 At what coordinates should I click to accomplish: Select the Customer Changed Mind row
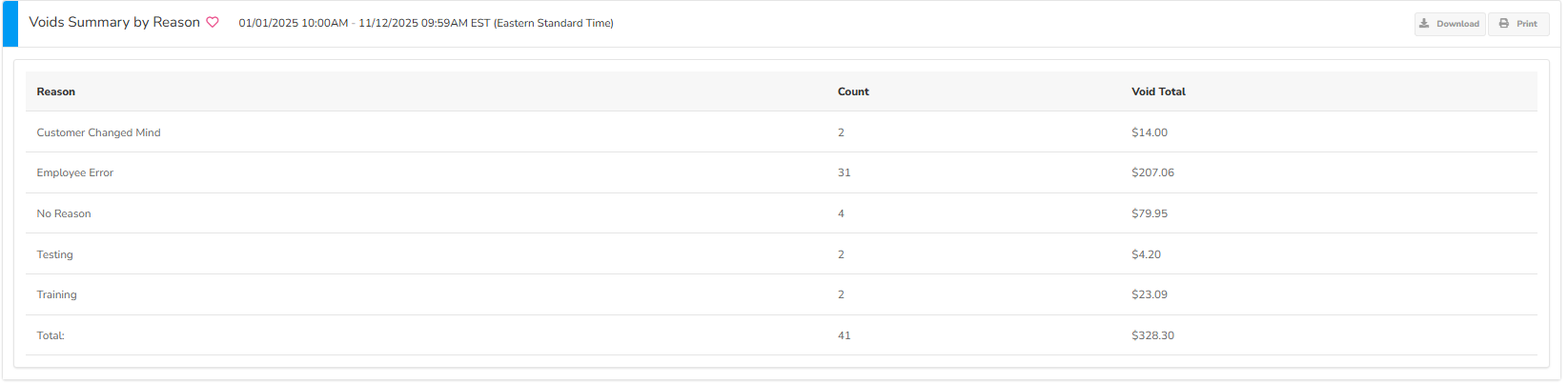click(98, 132)
